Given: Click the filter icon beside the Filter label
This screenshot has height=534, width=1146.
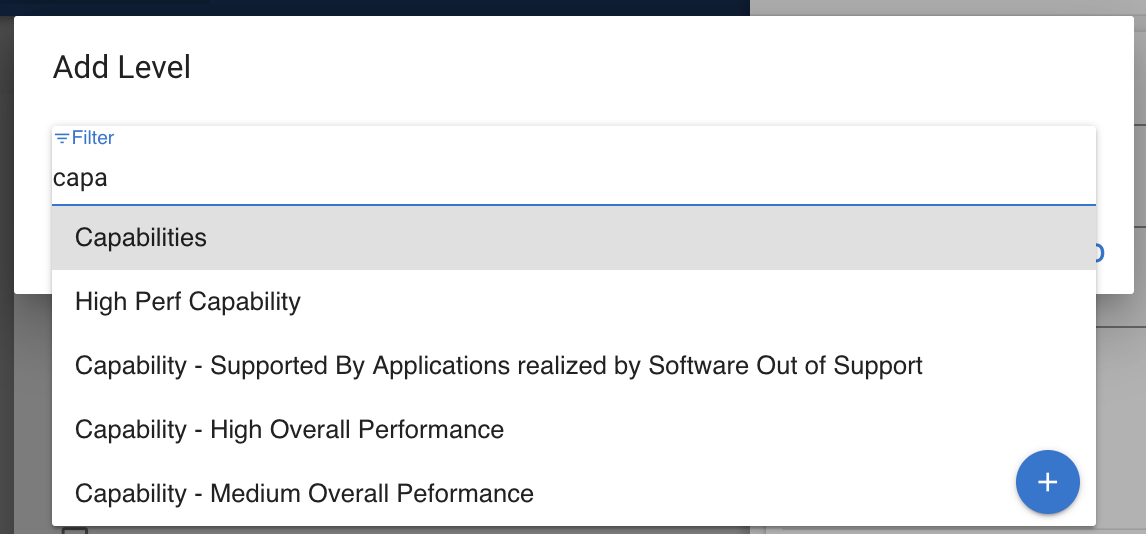Looking at the screenshot, I should click(x=61, y=138).
